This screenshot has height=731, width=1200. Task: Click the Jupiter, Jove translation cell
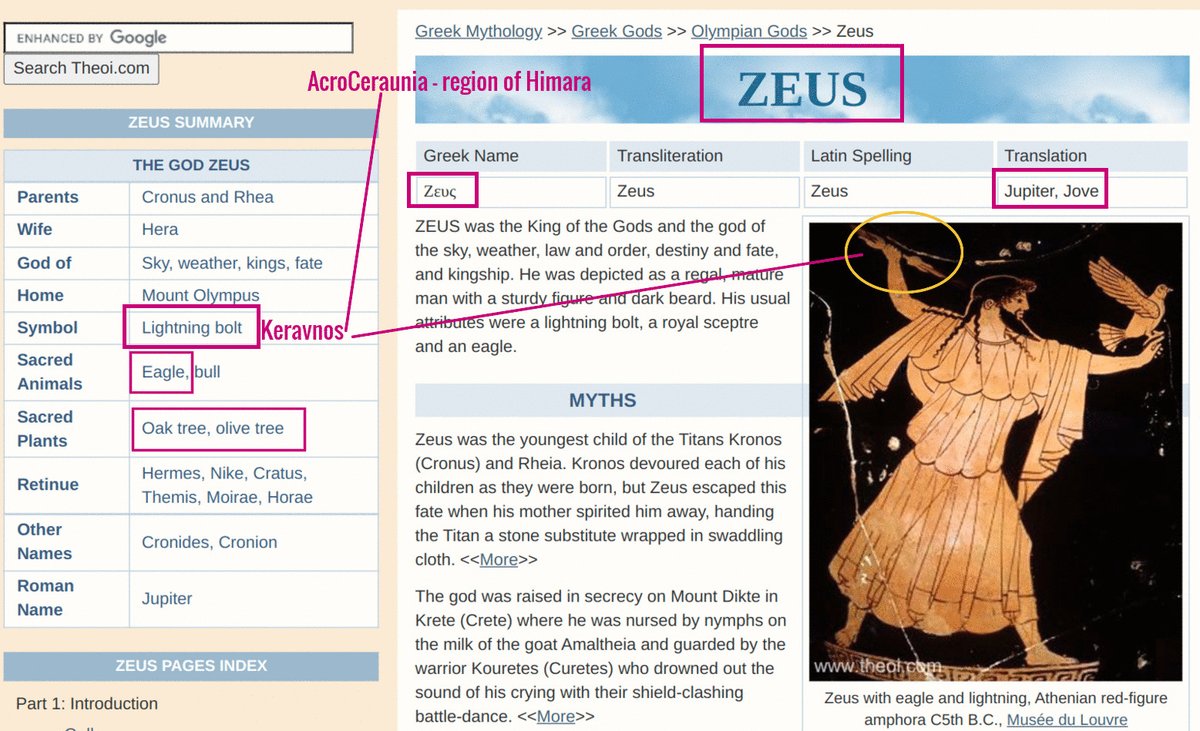1092,191
